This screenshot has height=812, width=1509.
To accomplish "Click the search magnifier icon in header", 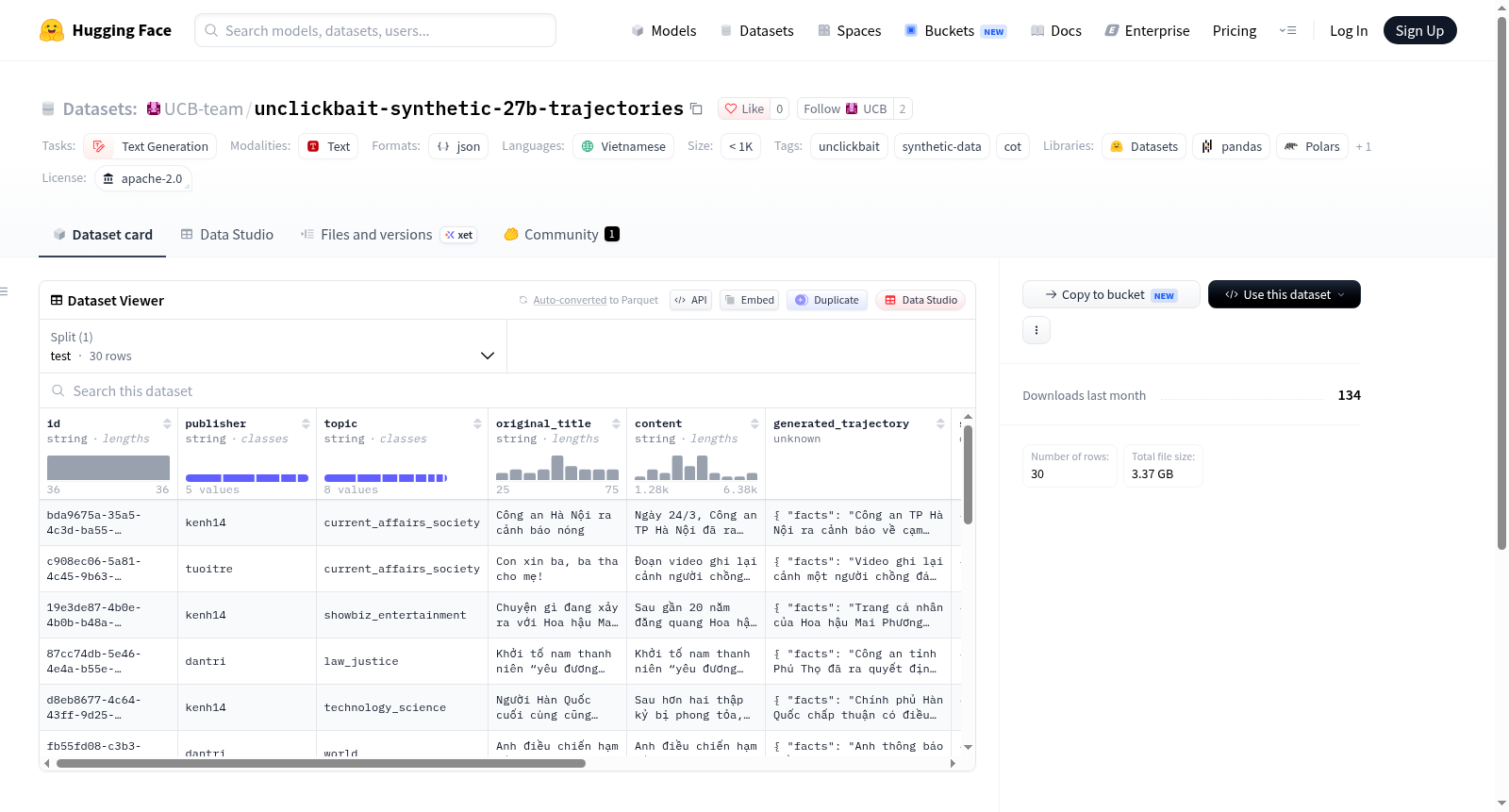I will tap(211, 30).
